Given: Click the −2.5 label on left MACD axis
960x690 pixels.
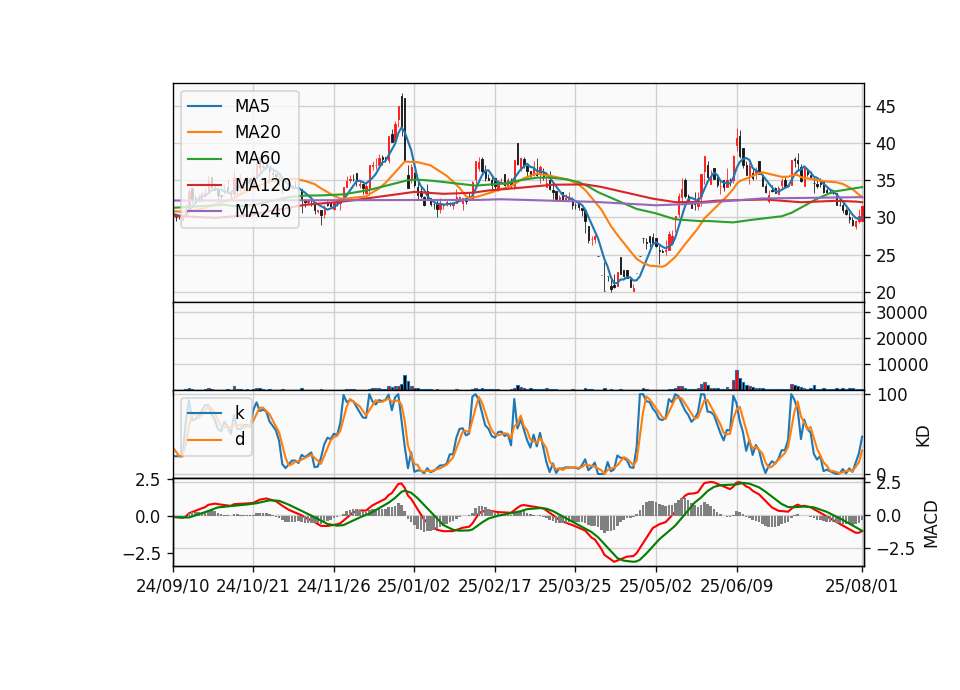Looking at the screenshot, I should click(141, 554).
